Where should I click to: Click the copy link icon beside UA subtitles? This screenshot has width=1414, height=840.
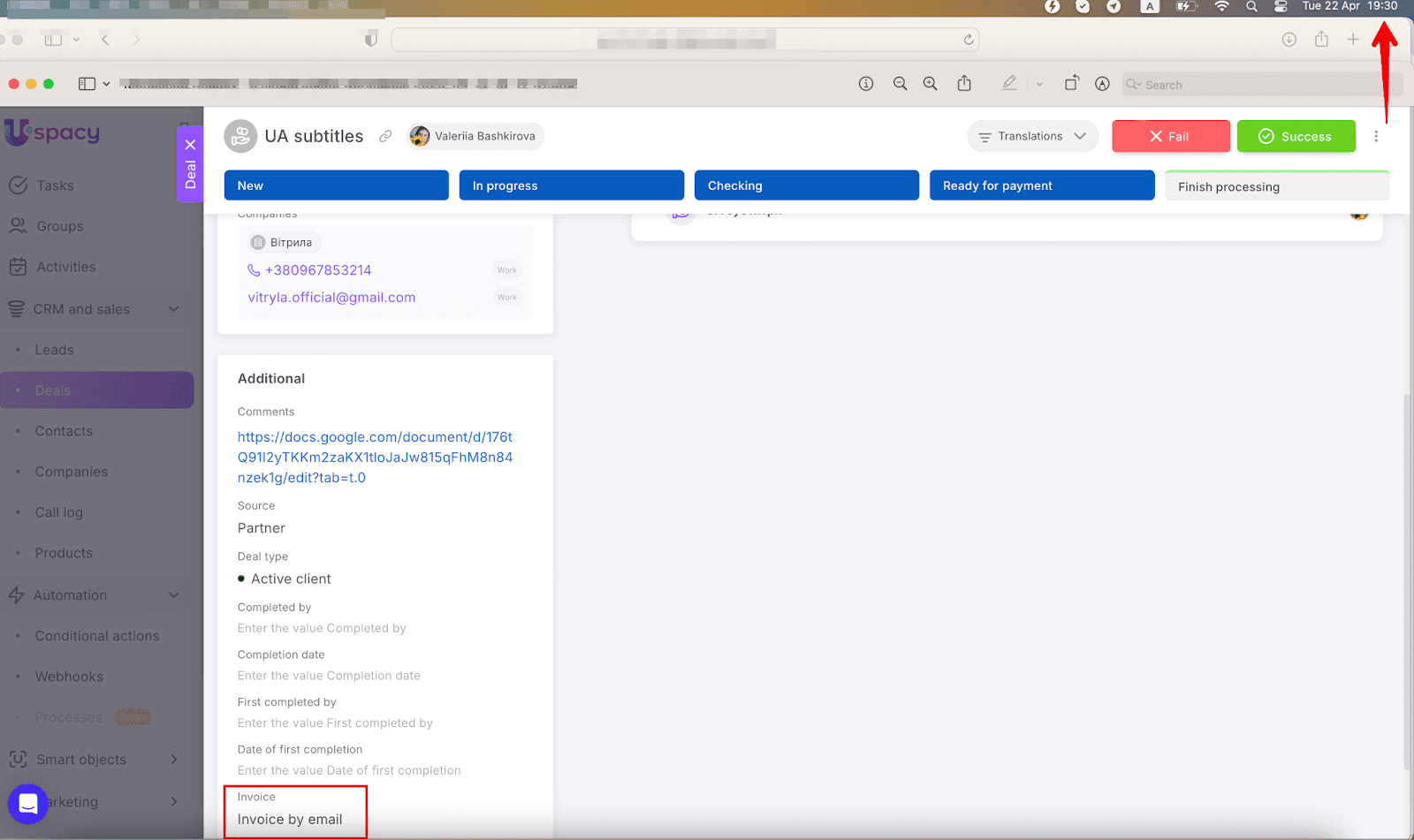coord(385,136)
